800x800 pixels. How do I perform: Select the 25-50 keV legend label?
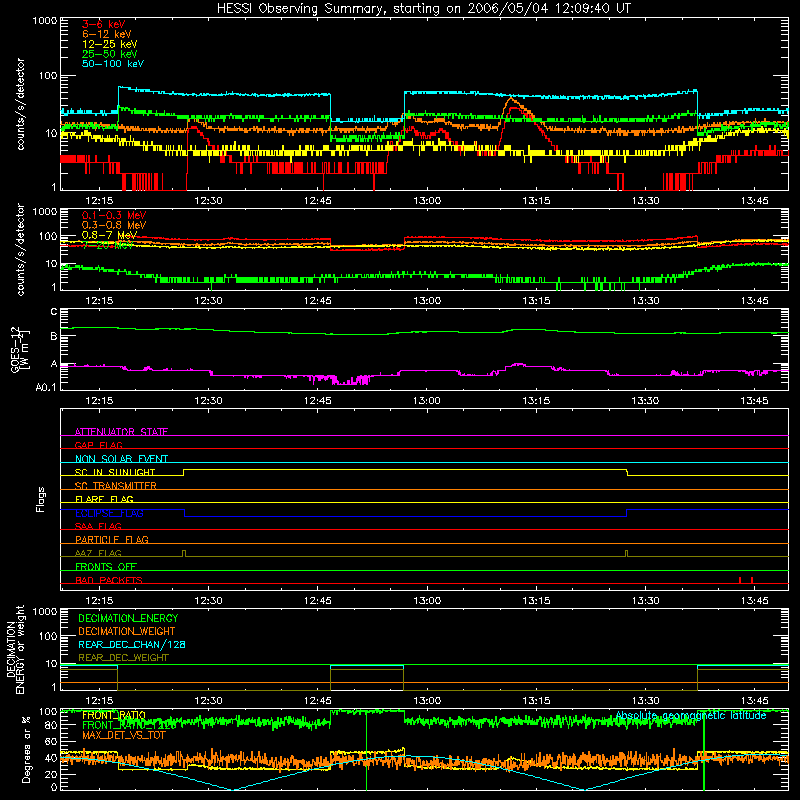[110, 54]
